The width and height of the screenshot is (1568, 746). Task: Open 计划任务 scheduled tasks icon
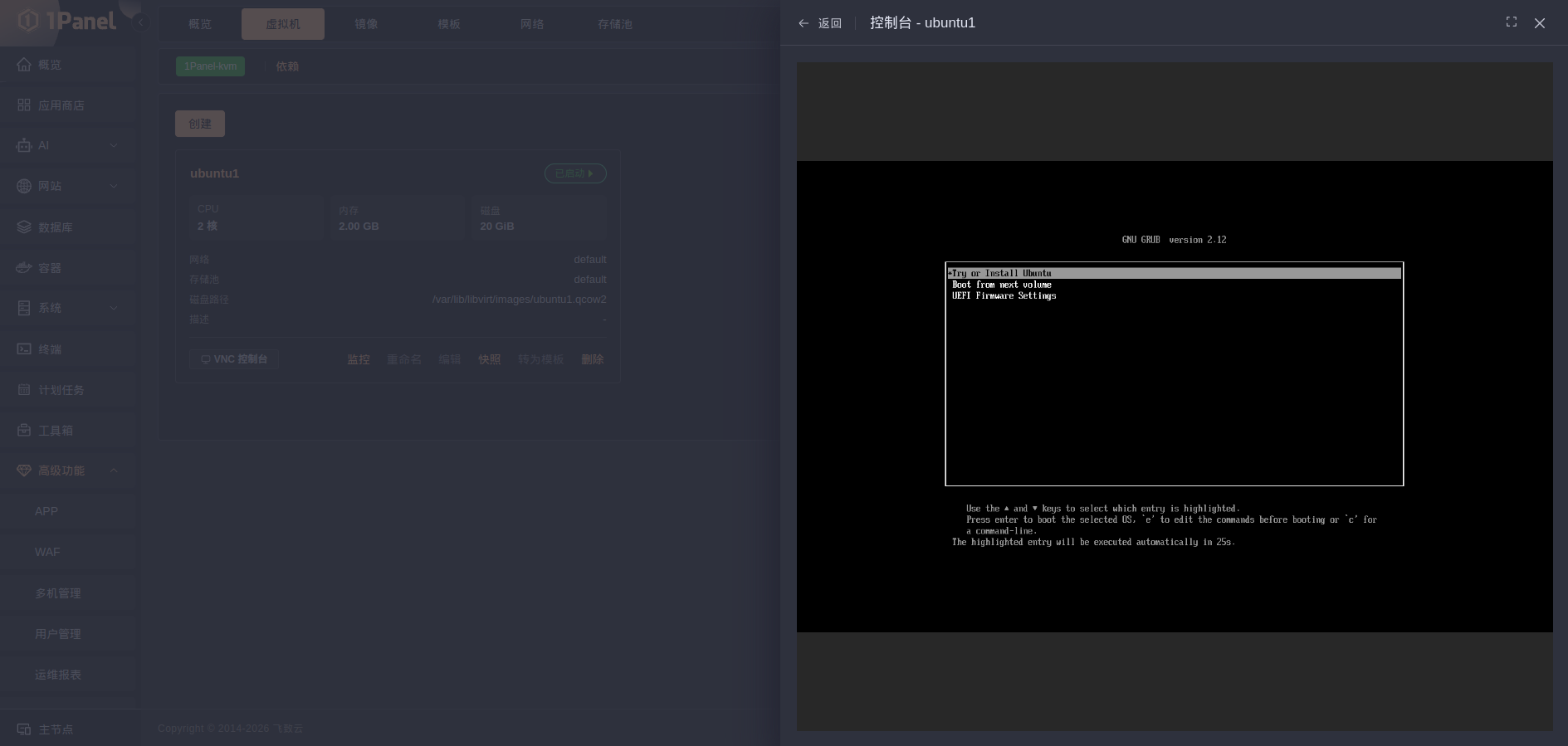24,389
